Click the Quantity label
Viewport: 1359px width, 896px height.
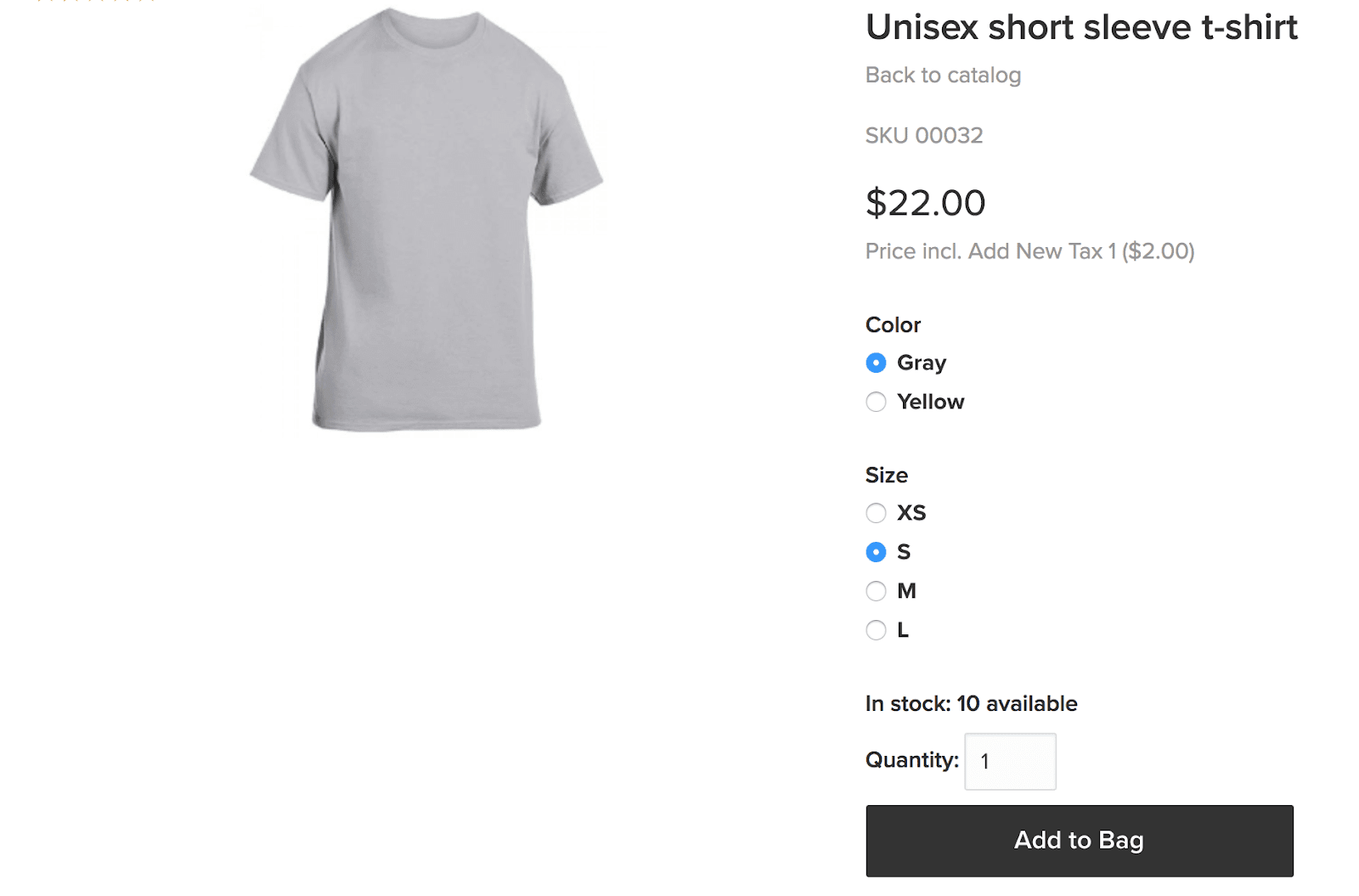click(x=912, y=760)
